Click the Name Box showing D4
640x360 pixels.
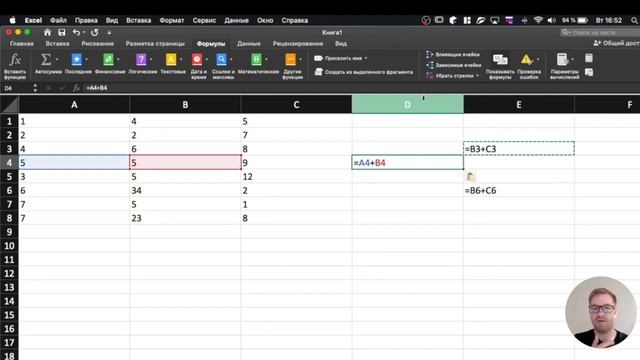click(x=16, y=88)
